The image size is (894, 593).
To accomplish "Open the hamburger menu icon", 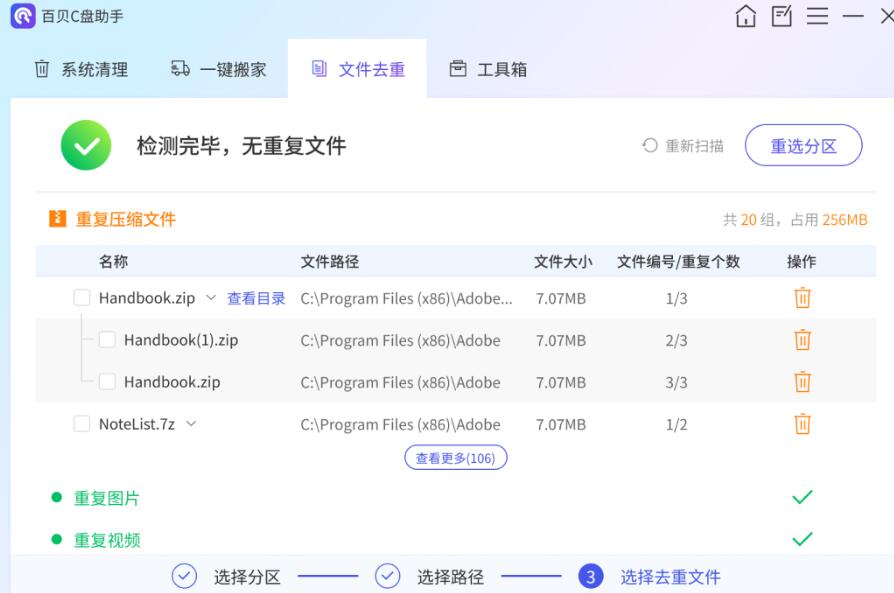I will pyautogui.click(x=817, y=16).
